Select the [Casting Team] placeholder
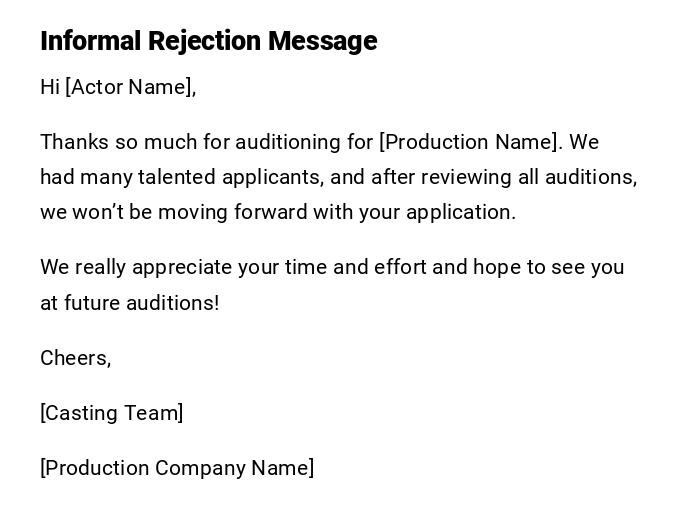This screenshot has height=530, width=700. tap(111, 413)
